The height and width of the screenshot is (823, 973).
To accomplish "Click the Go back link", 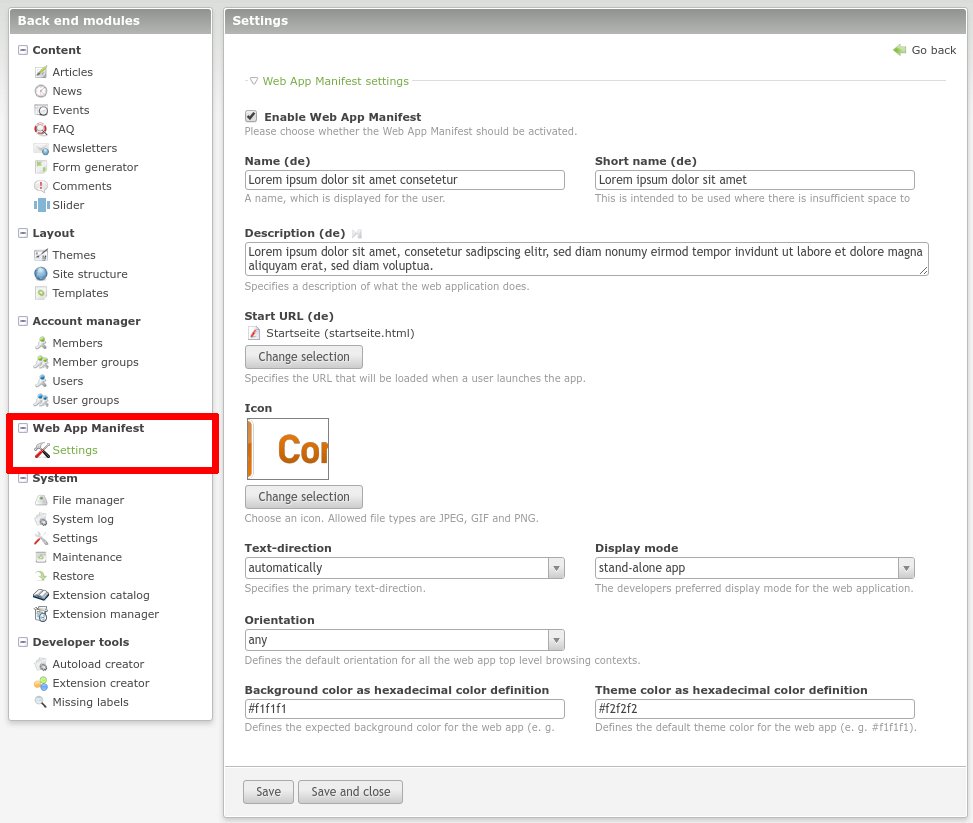I will click(x=933, y=50).
